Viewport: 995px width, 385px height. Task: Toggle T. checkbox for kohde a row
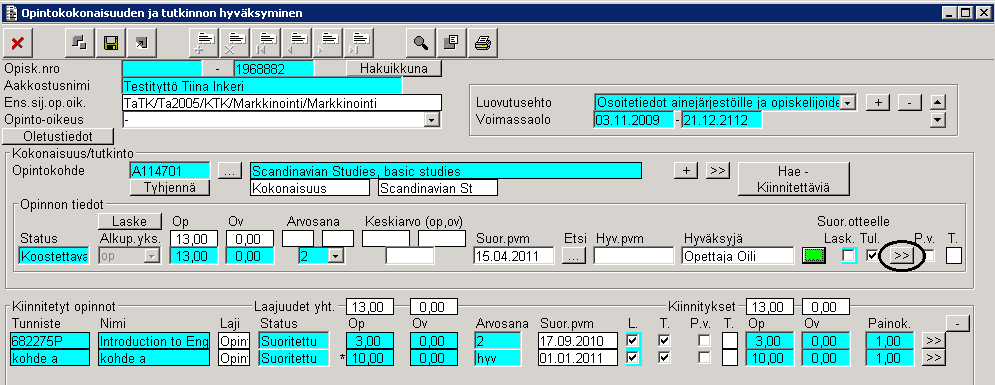point(664,358)
